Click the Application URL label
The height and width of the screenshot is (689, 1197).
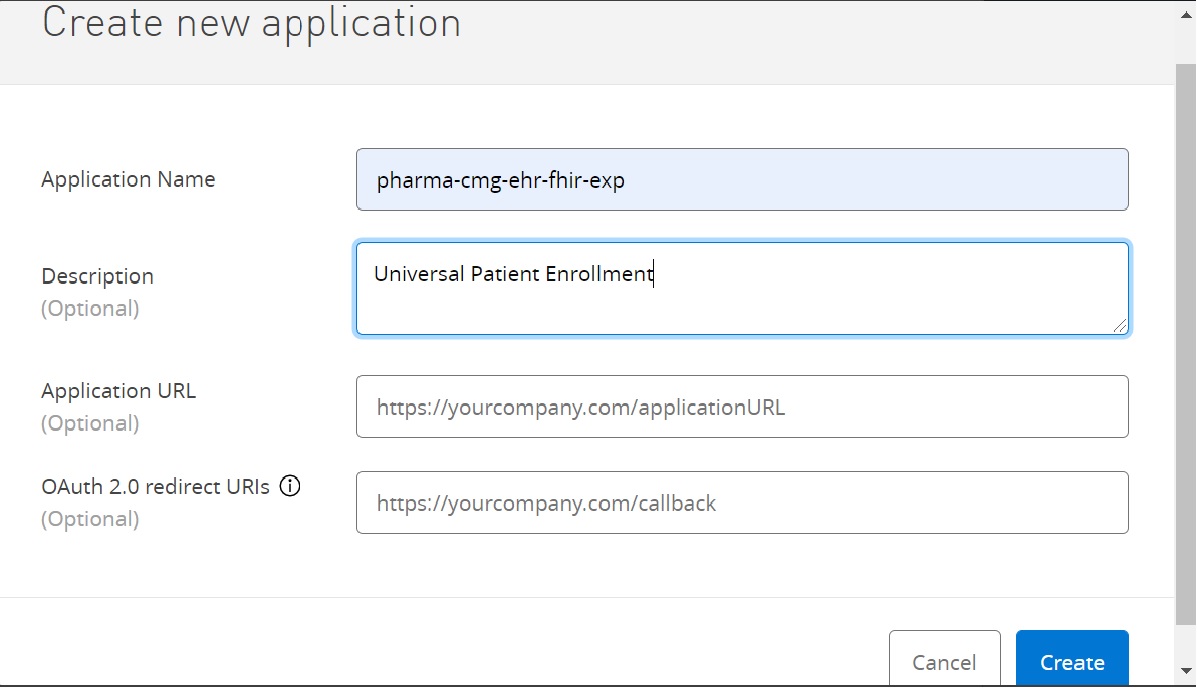click(118, 391)
